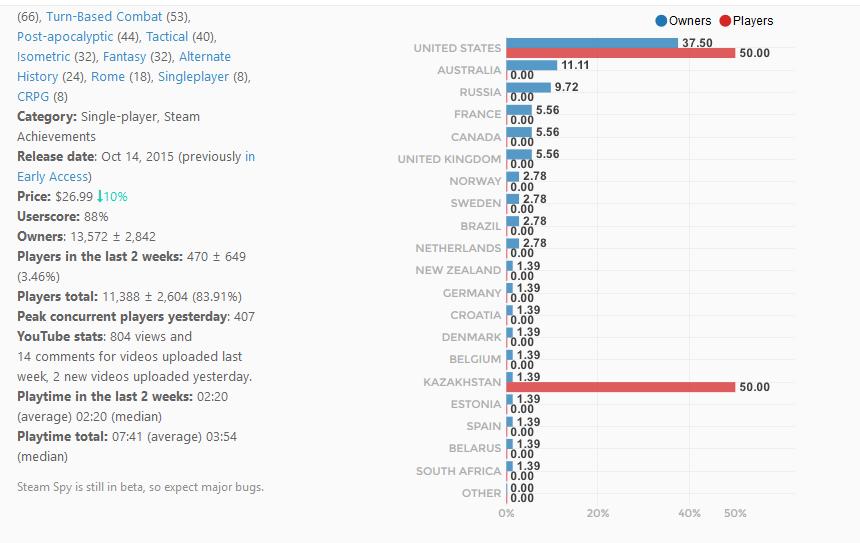The image size is (860, 543).
Task: Click France blue Owners bar
Action: 518,110
